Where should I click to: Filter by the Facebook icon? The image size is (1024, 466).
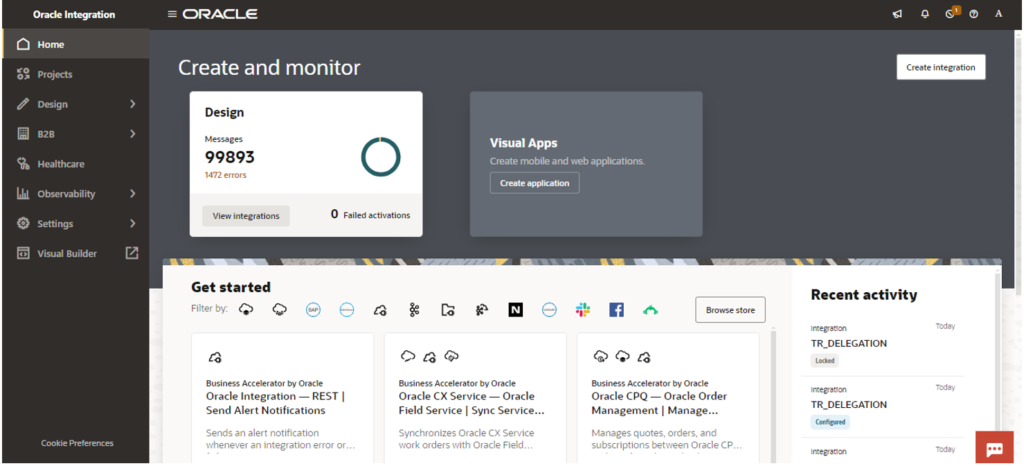616,310
